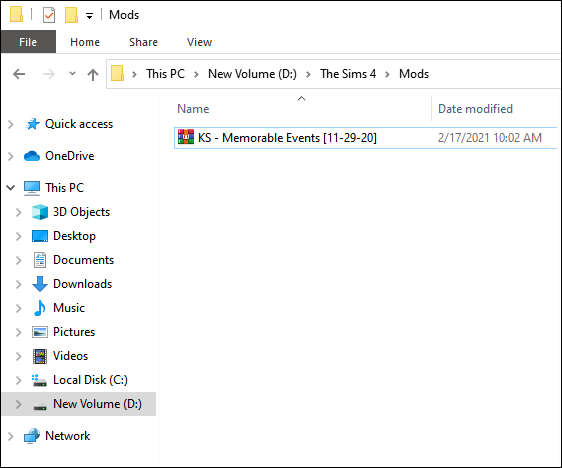Viewport: 562px width, 468px height.
Task: Open the View ribbon tab
Action: [x=199, y=42]
